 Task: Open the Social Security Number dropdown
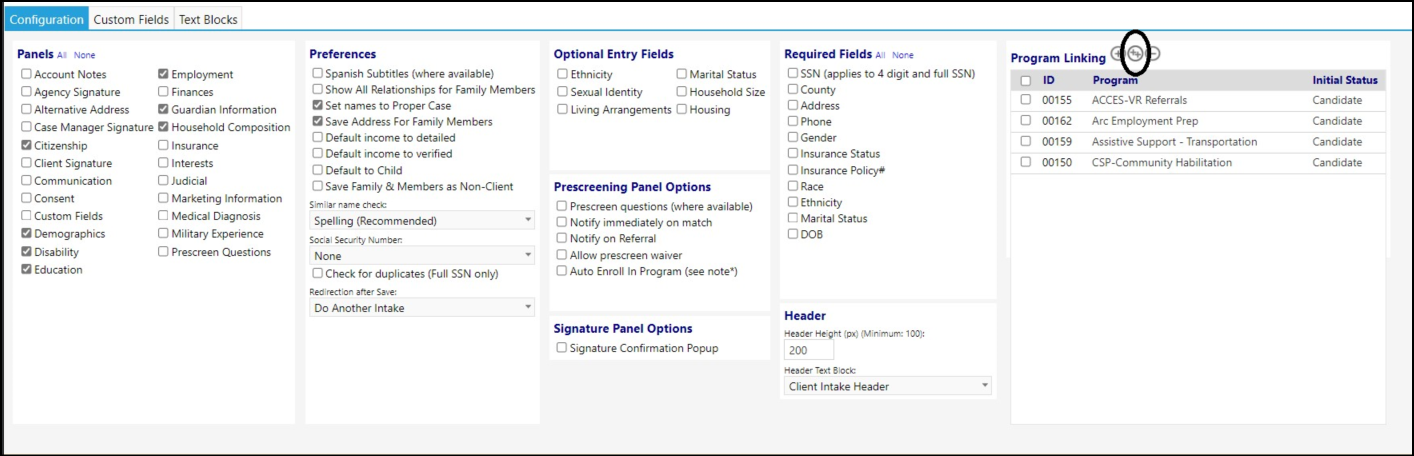pos(422,256)
